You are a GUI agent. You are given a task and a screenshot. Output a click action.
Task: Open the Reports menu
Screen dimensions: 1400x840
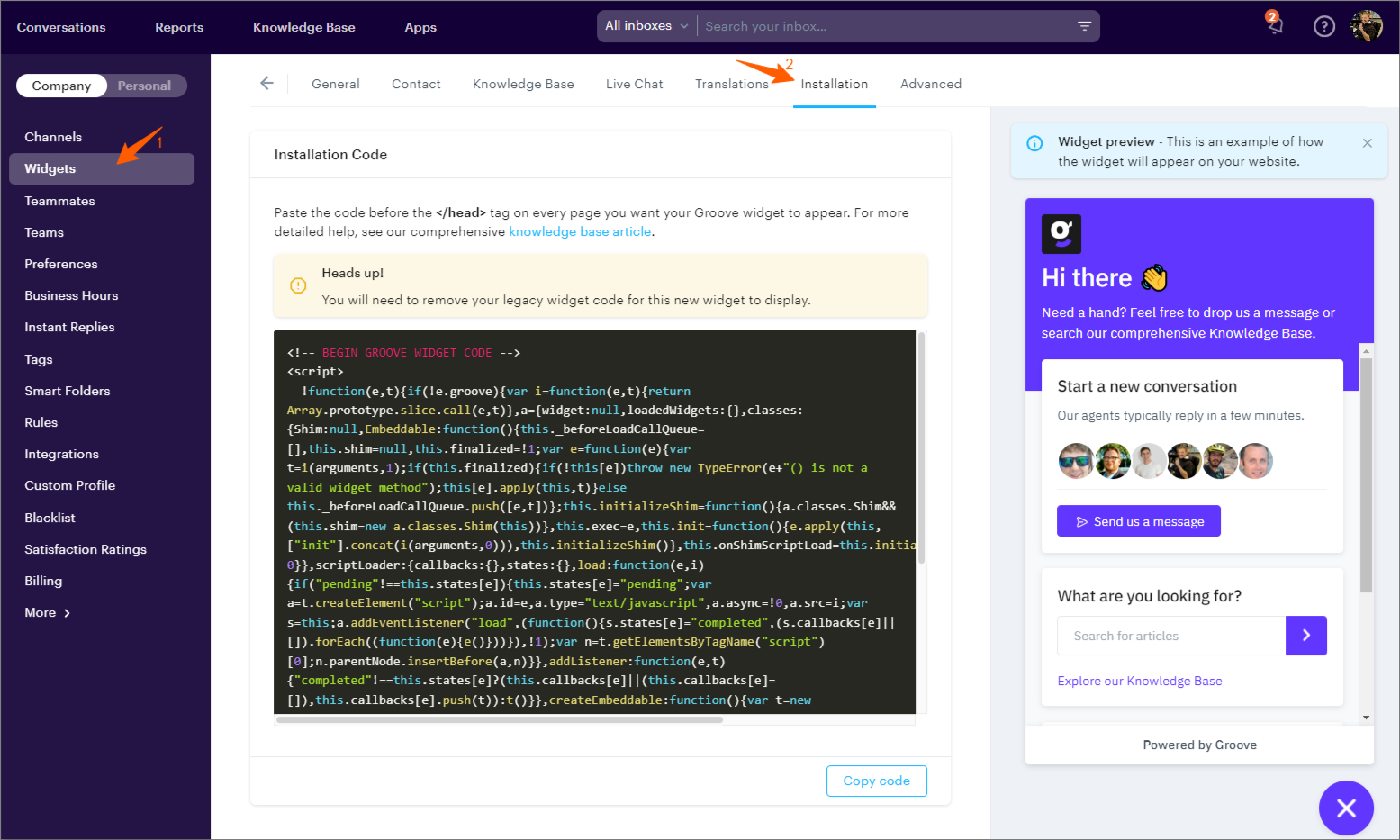click(x=179, y=27)
